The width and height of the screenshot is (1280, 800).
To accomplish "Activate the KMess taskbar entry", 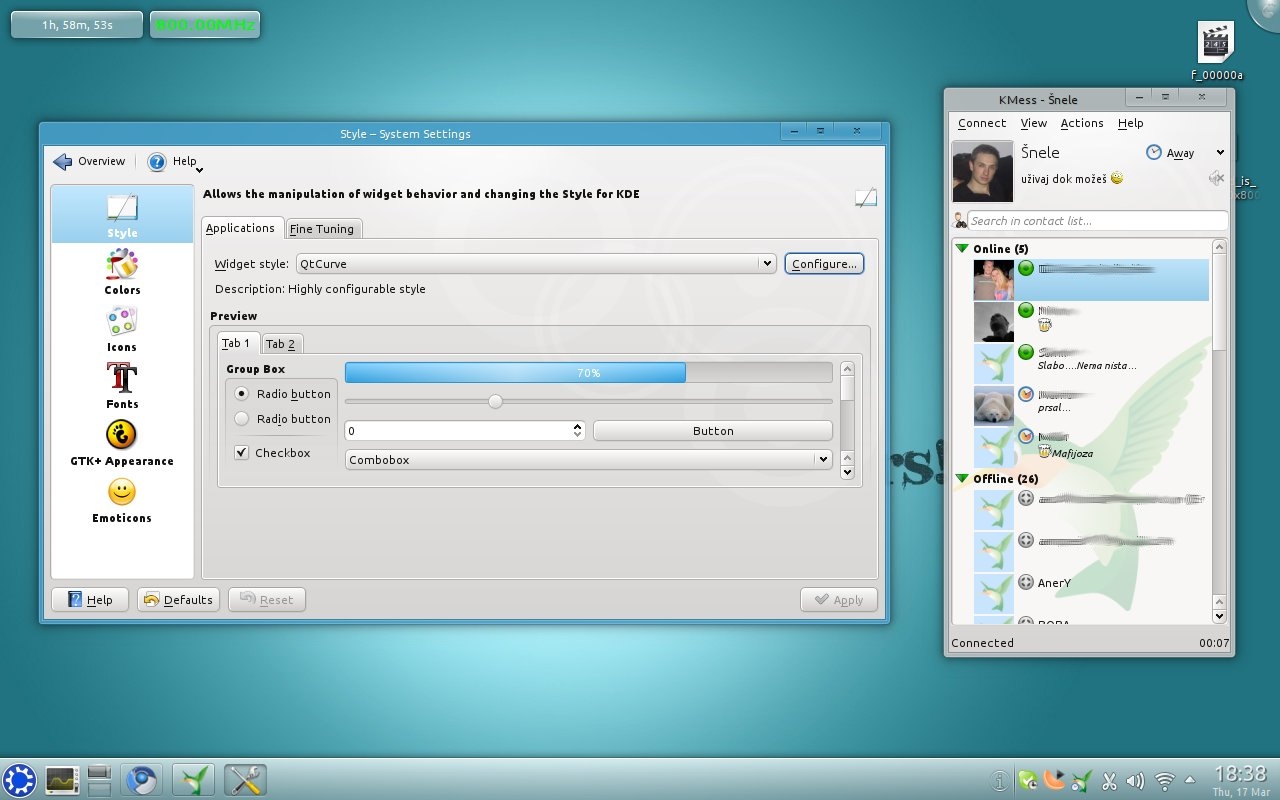I will (193, 780).
